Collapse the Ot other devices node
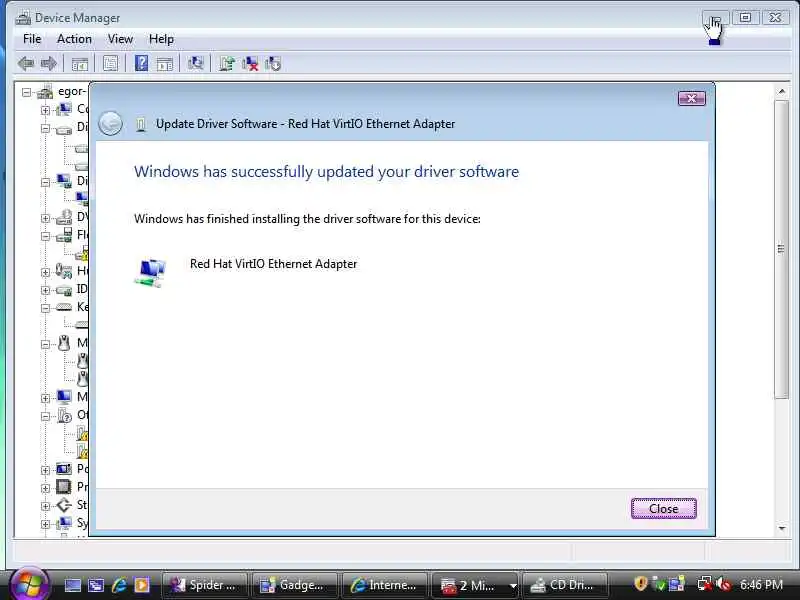Viewport: 800px width, 600px height. 45,416
